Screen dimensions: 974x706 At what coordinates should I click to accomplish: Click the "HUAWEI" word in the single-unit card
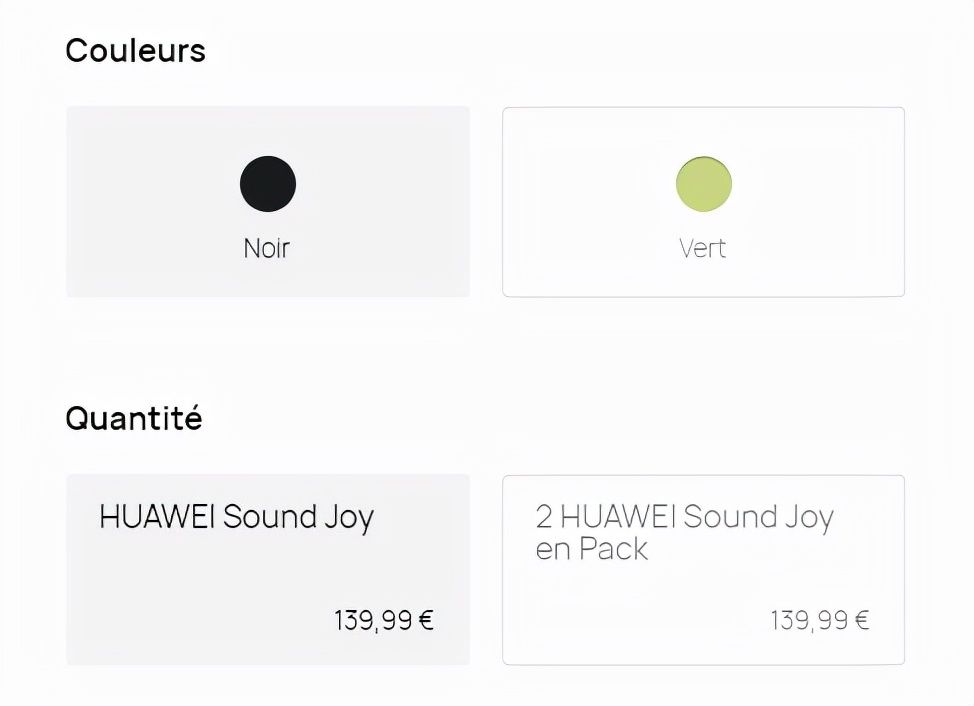coord(158,517)
